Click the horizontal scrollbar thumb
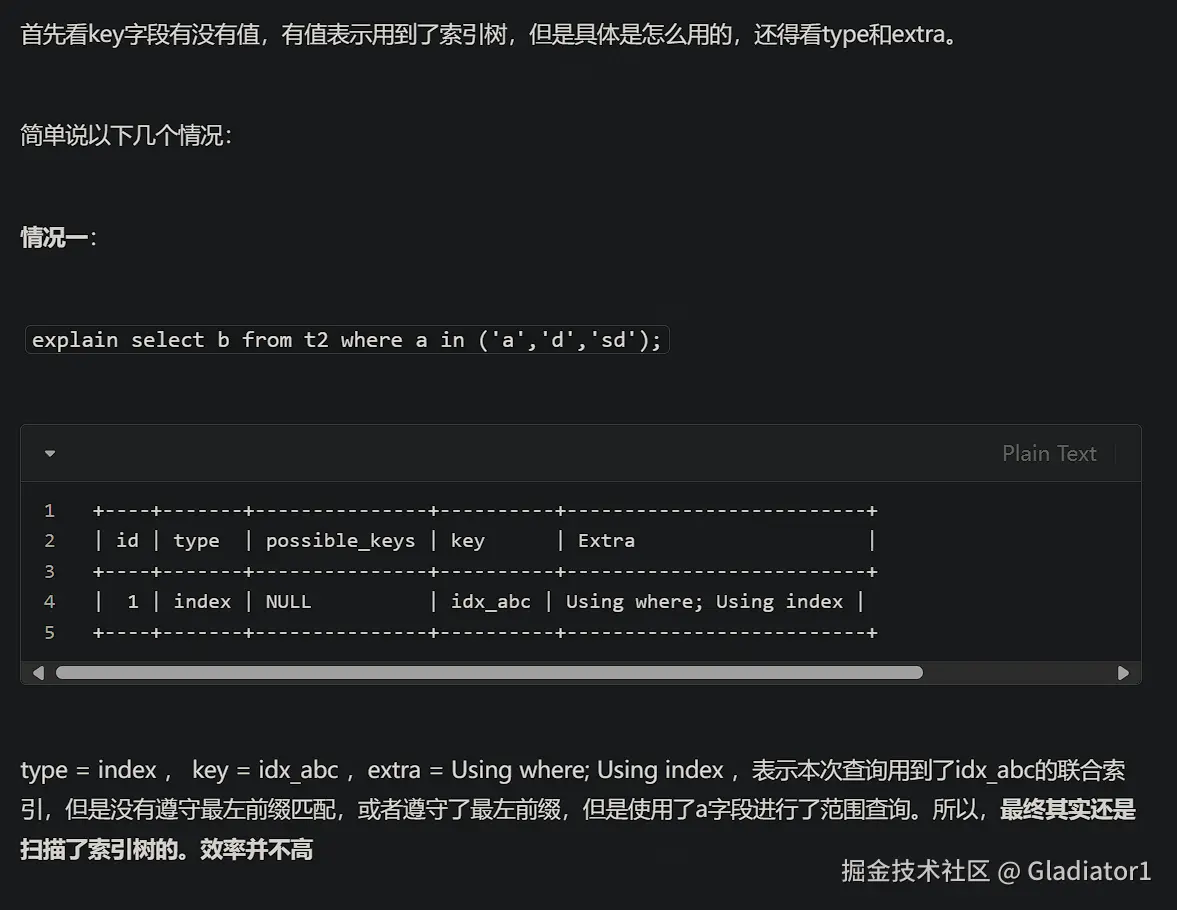The image size is (1177, 910). pos(488,673)
